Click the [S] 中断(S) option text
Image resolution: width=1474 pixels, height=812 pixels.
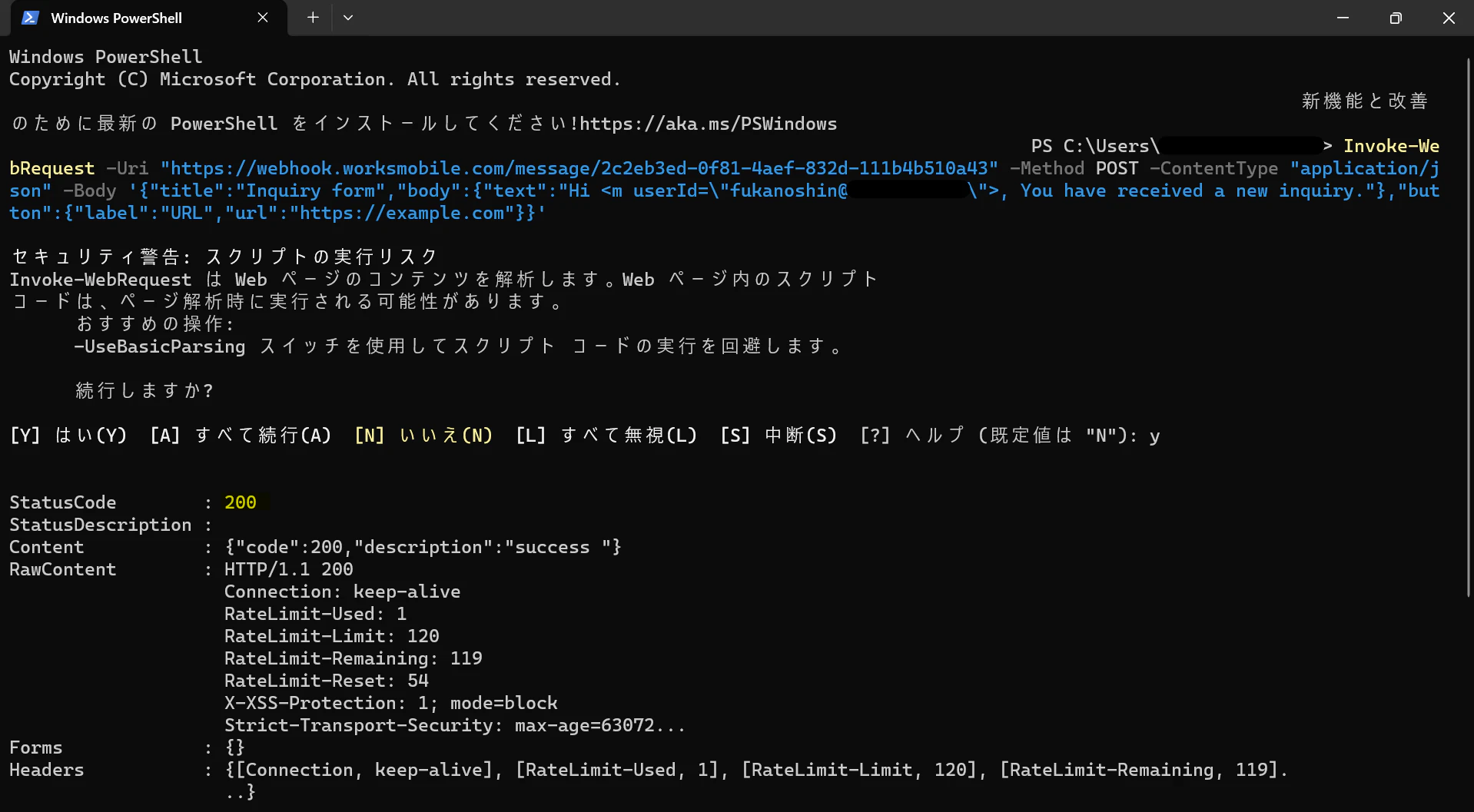778,436
